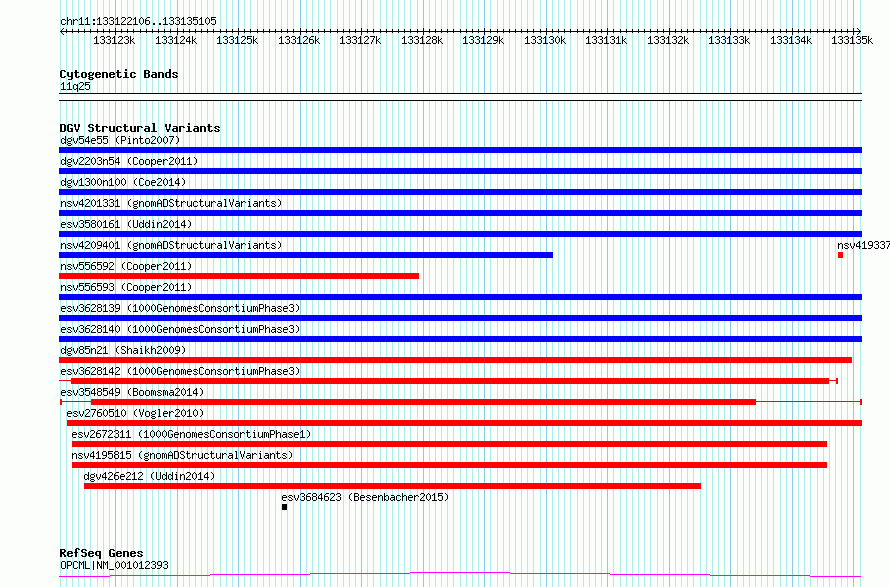890x587 pixels.
Task: Click the pink OPCML gene line
Action: pyautogui.click(x=460, y=575)
